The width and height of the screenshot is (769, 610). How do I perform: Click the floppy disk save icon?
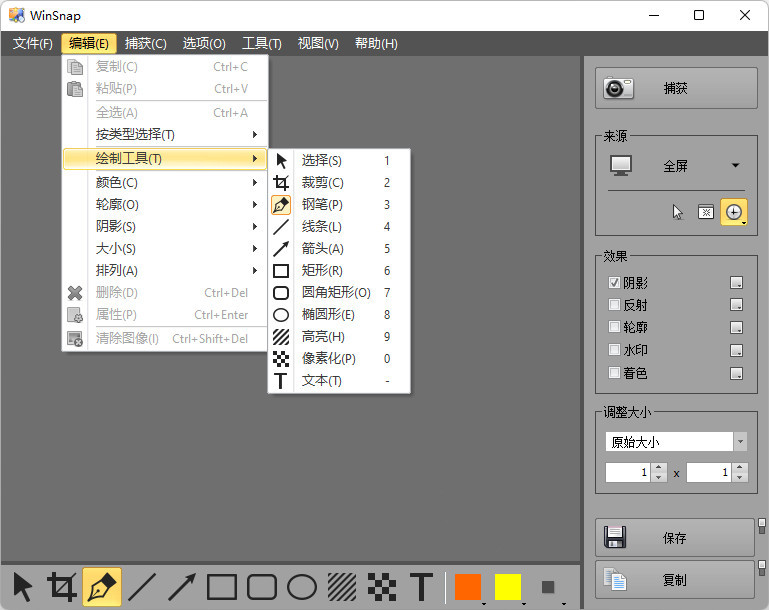coord(615,537)
